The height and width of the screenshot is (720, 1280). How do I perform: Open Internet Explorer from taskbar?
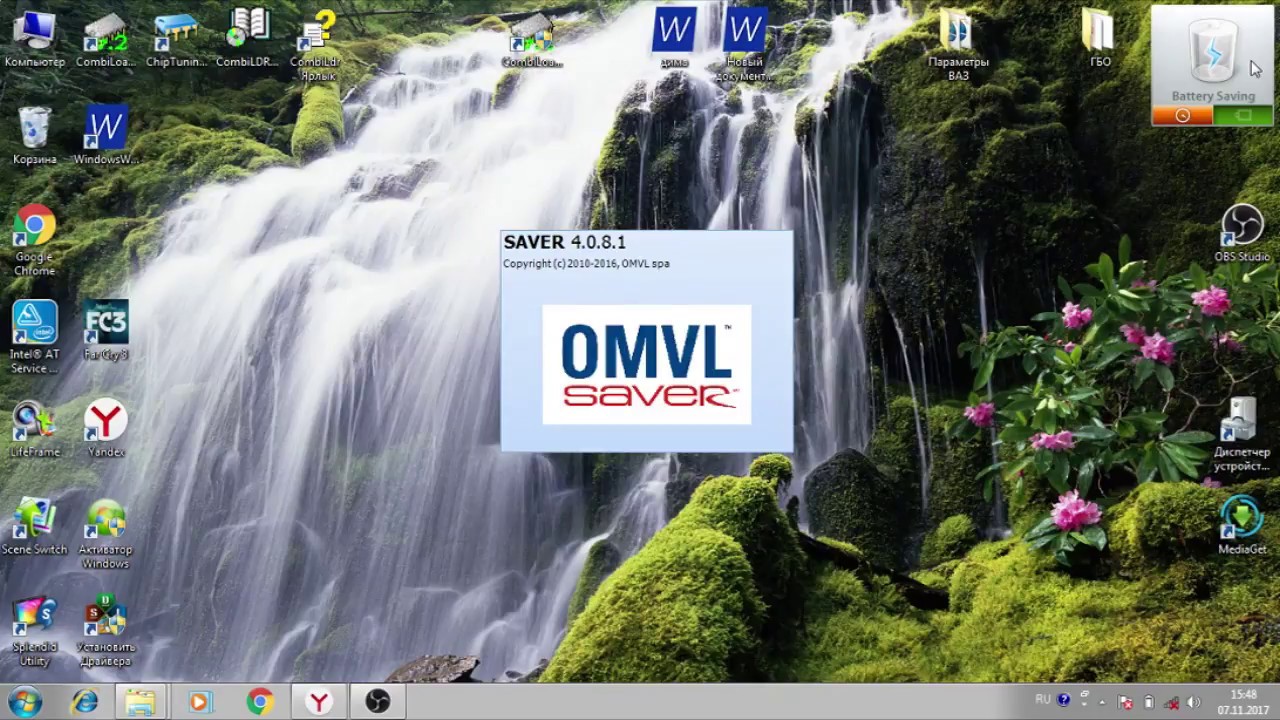point(84,702)
